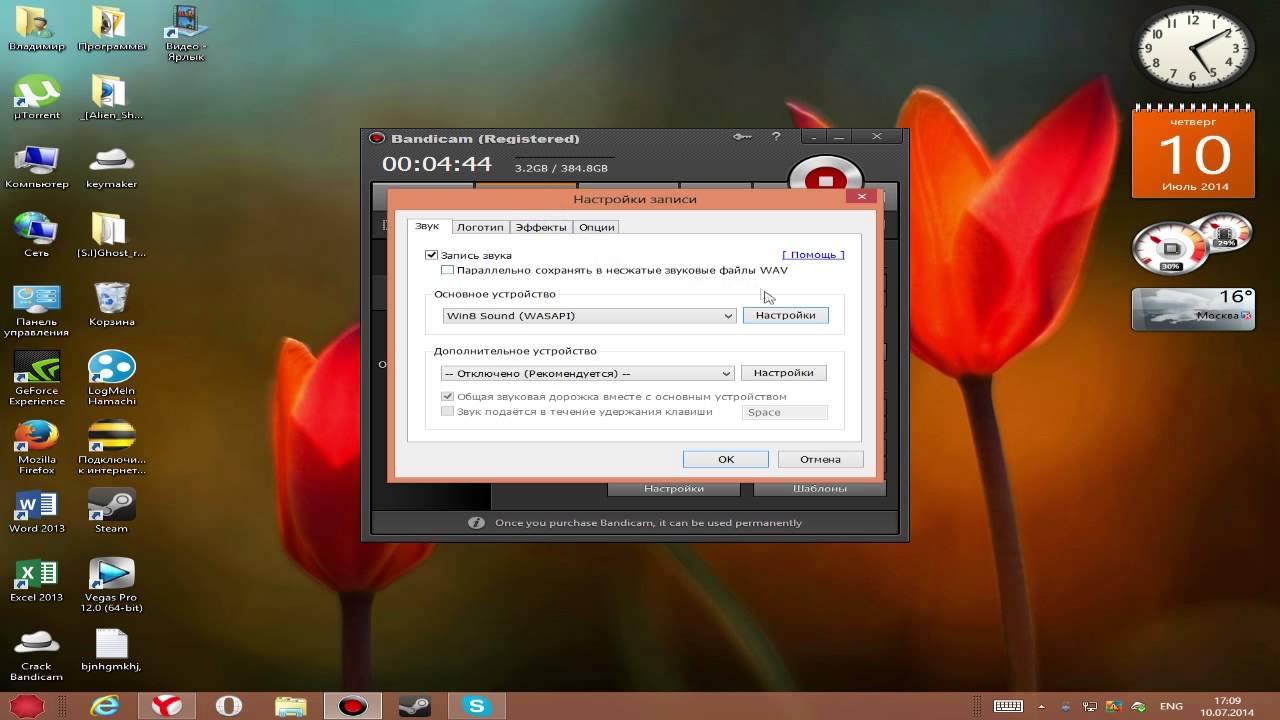Launch Steam desktop shortcut

click(111, 511)
